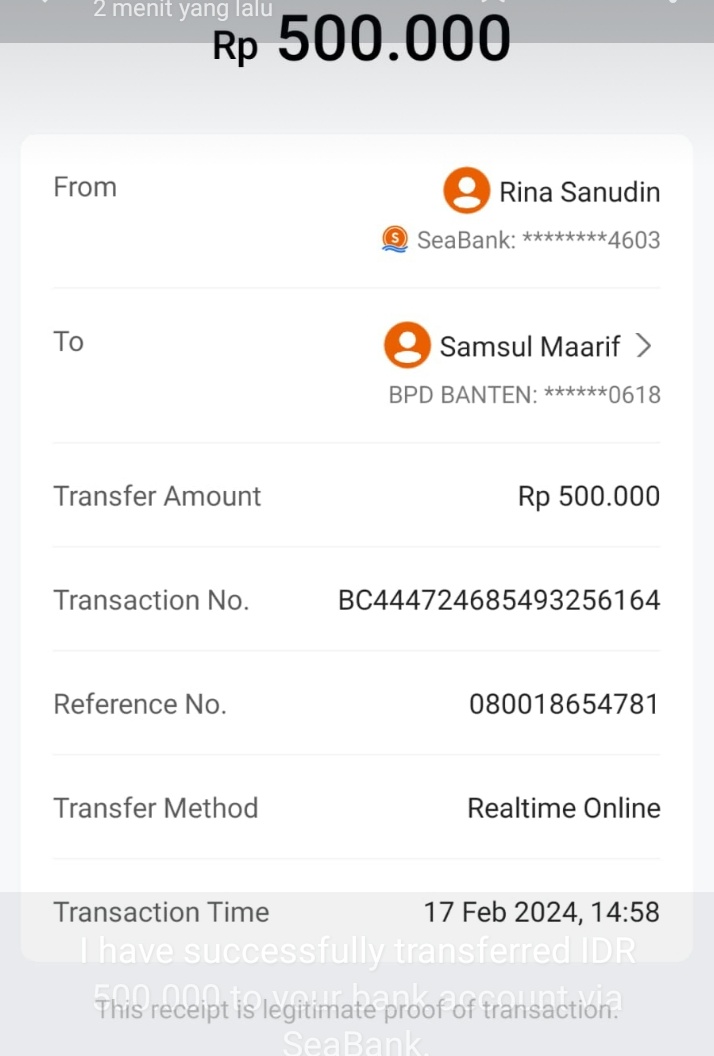Tap the SeaBank logo icon
714x1056 pixels.
[396, 240]
